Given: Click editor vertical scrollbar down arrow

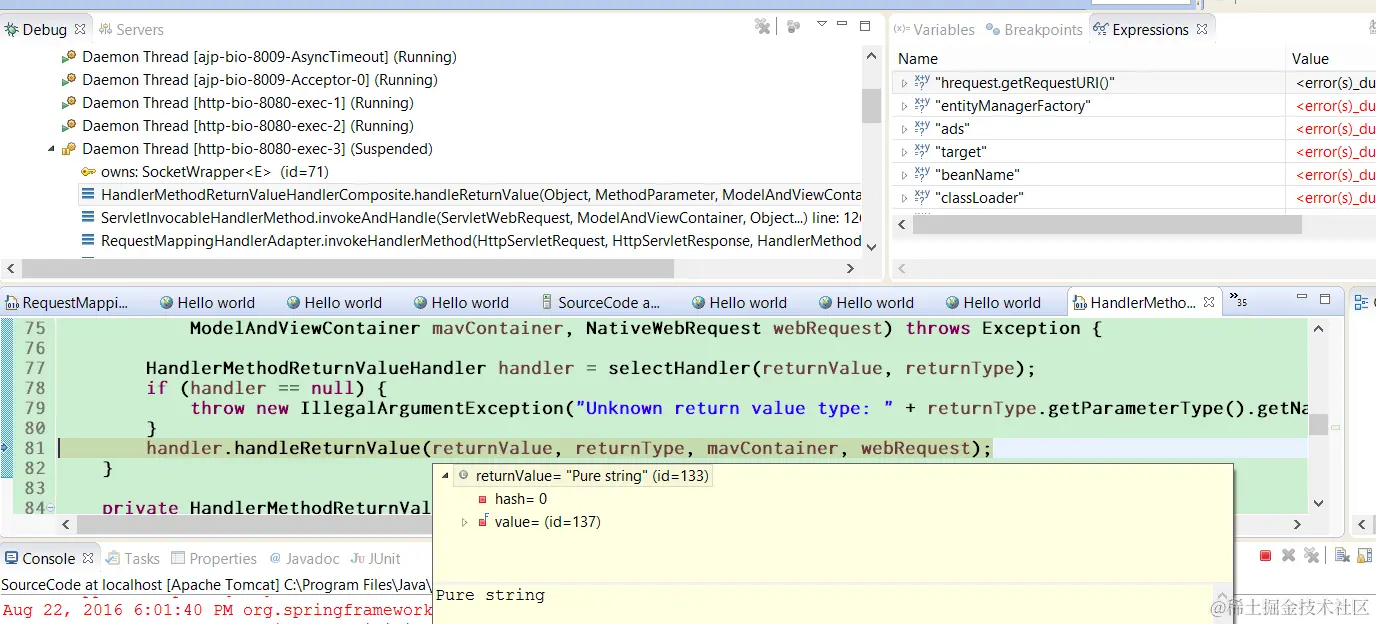Looking at the screenshot, I should (1319, 503).
